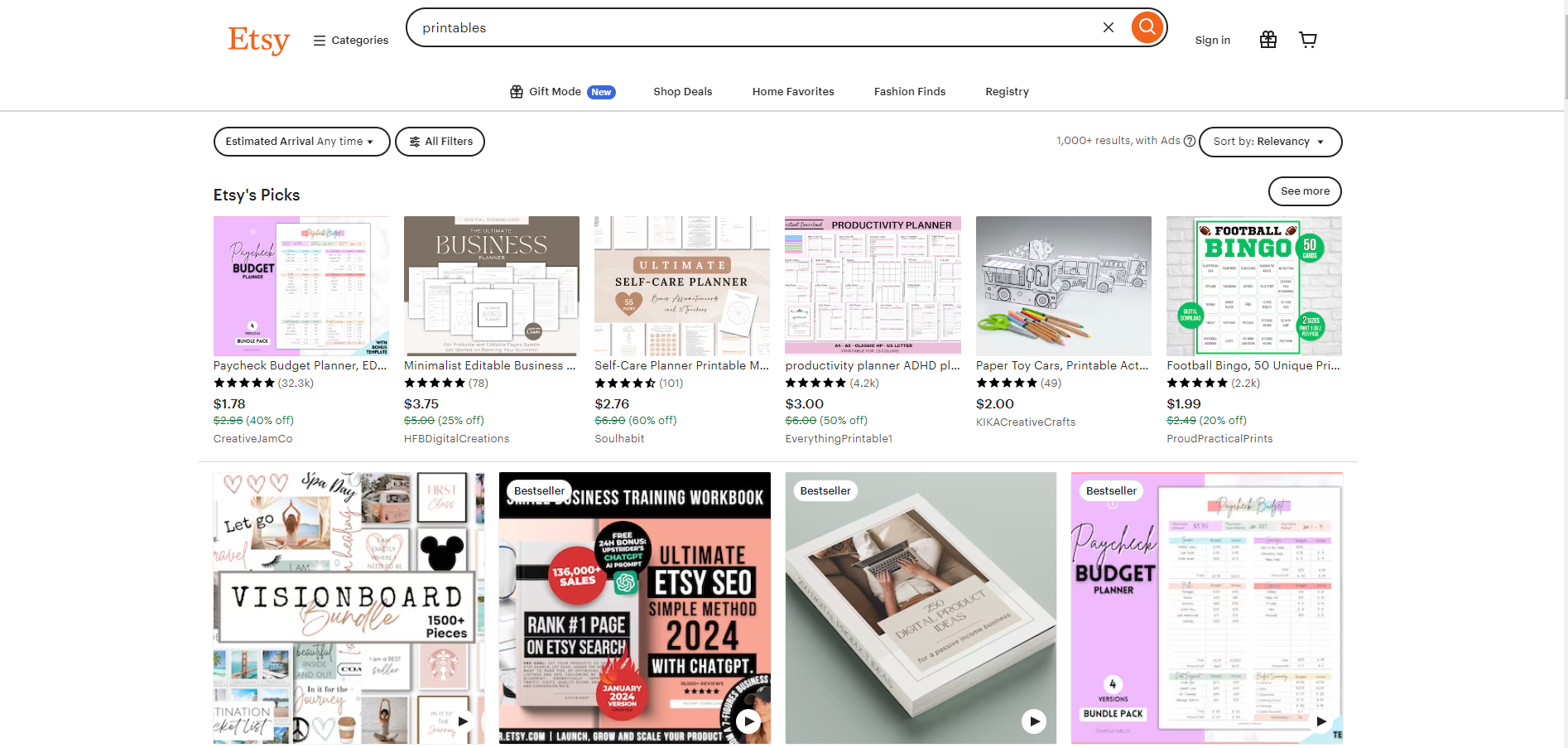The height and width of the screenshot is (748, 1568).
Task: Open the Categories menu
Action: pos(351,40)
